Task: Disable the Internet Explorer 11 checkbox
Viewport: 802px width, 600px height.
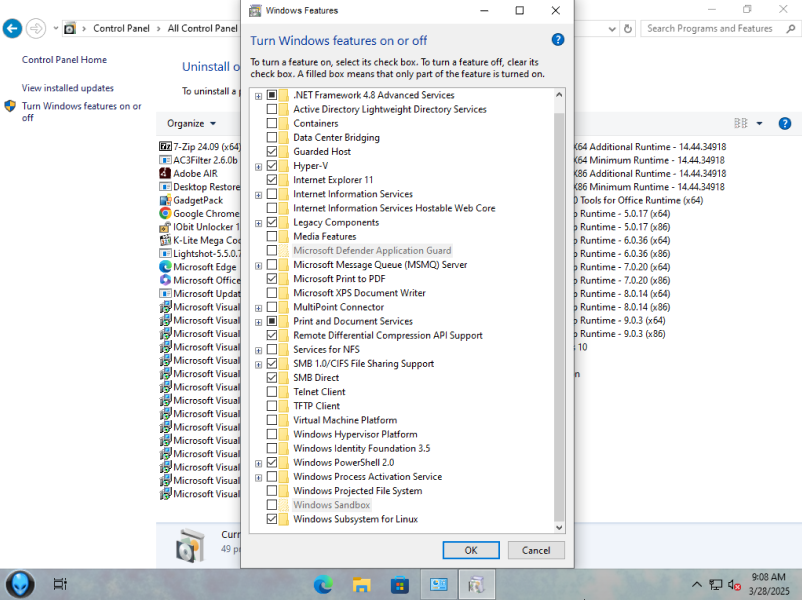Action: 272,180
